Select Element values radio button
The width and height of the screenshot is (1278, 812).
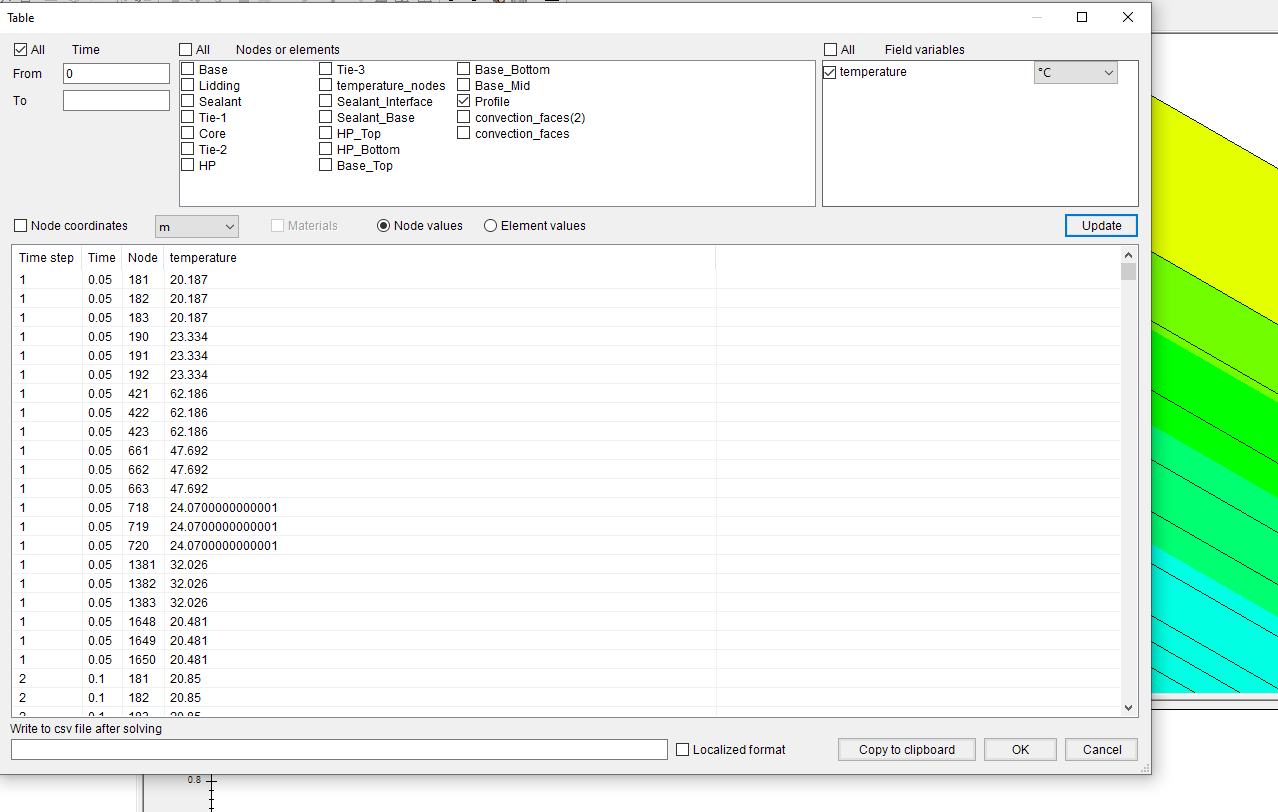click(490, 226)
